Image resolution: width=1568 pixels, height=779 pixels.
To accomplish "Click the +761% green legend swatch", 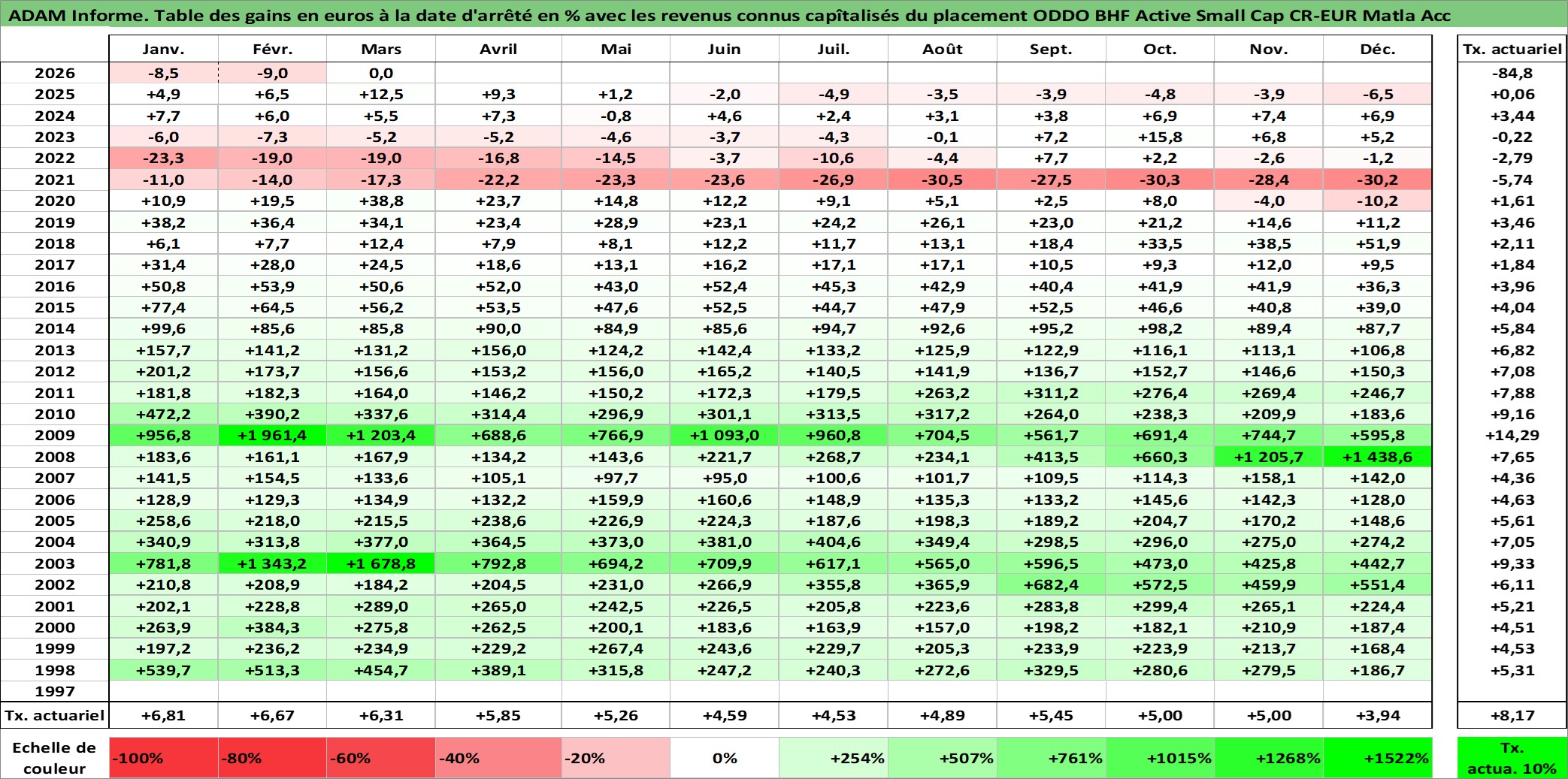I will [1052, 758].
